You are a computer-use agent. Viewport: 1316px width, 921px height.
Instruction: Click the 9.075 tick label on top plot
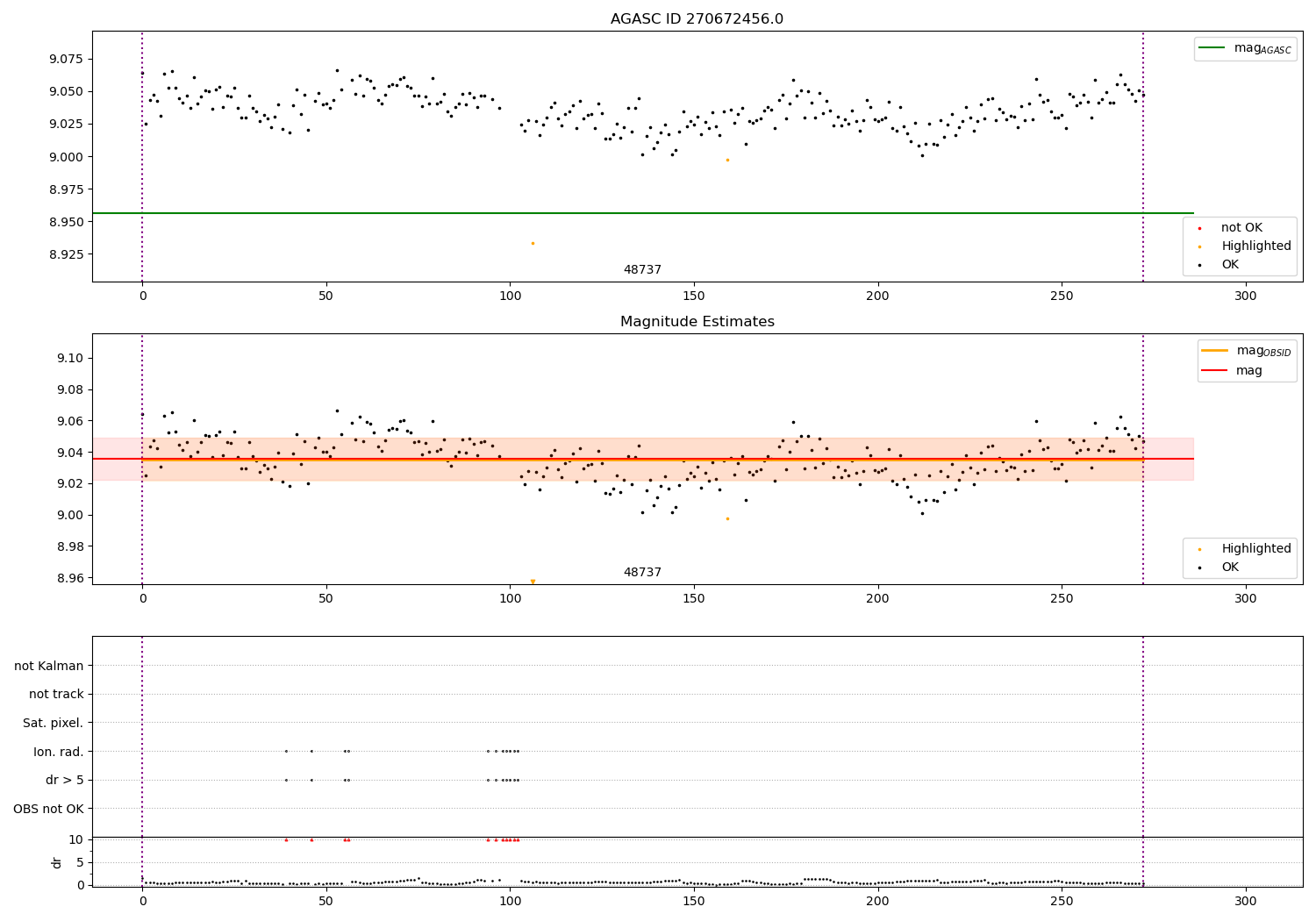(x=66, y=60)
